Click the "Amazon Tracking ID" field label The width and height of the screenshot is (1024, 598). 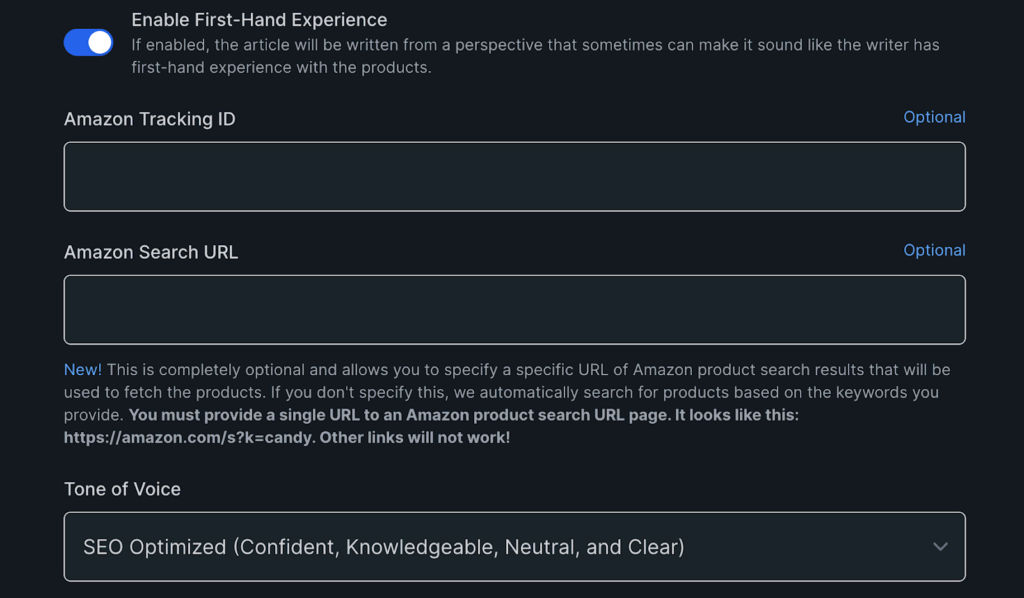tap(149, 119)
